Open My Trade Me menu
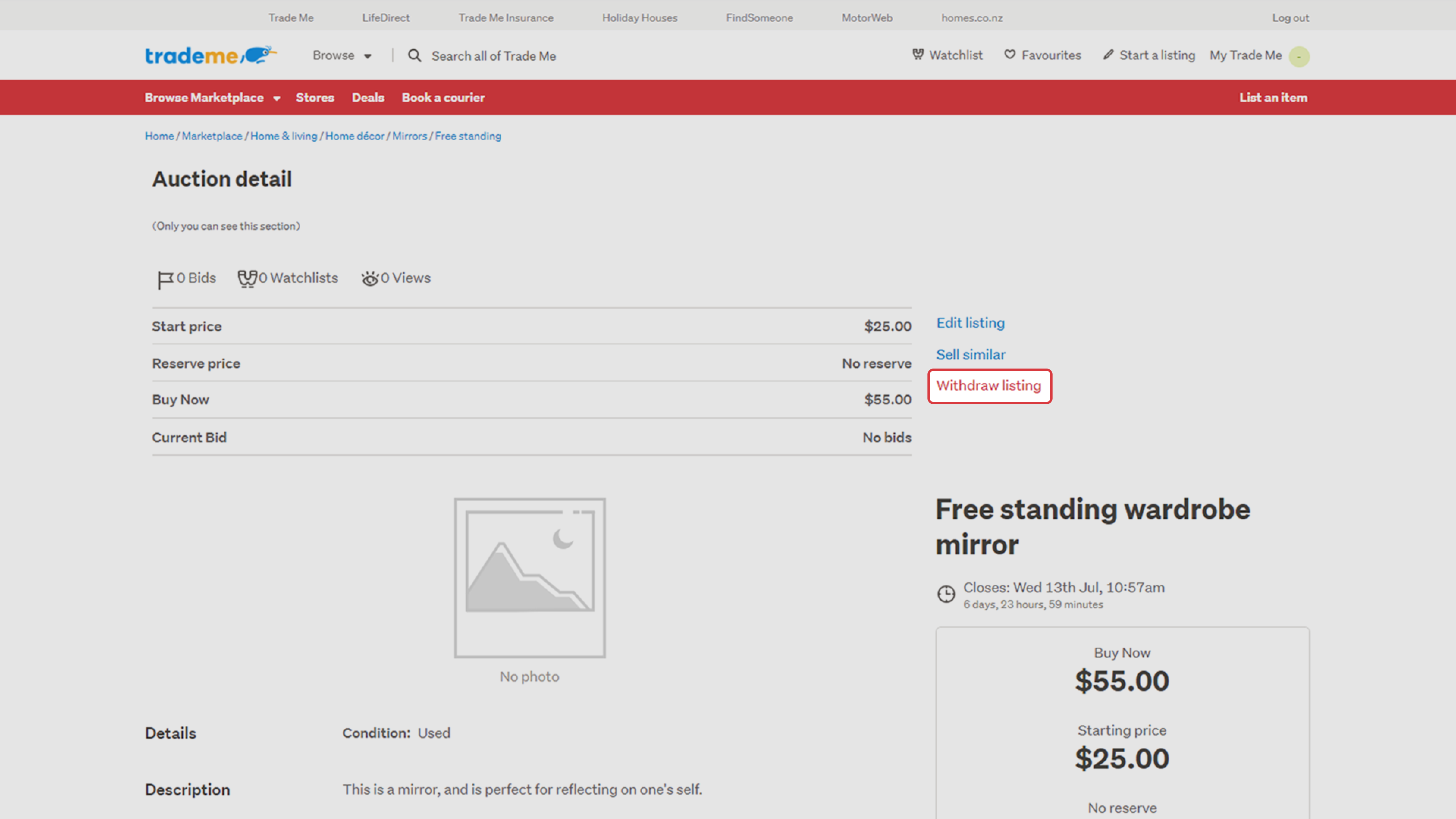 (x=1245, y=55)
